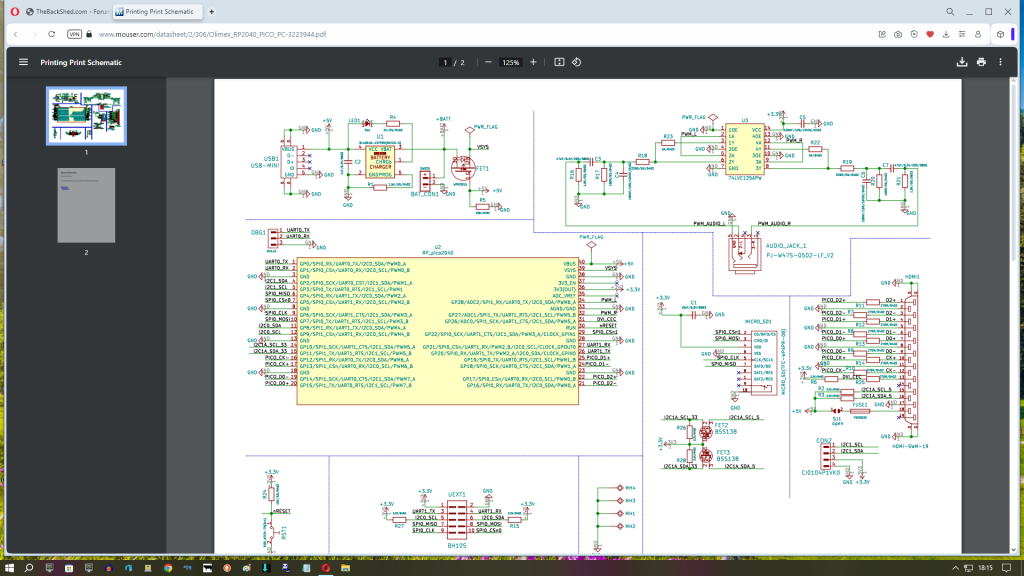This screenshot has height=576, width=1024.
Task: Rotate the PDF counterclockwise
Action: 577,62
